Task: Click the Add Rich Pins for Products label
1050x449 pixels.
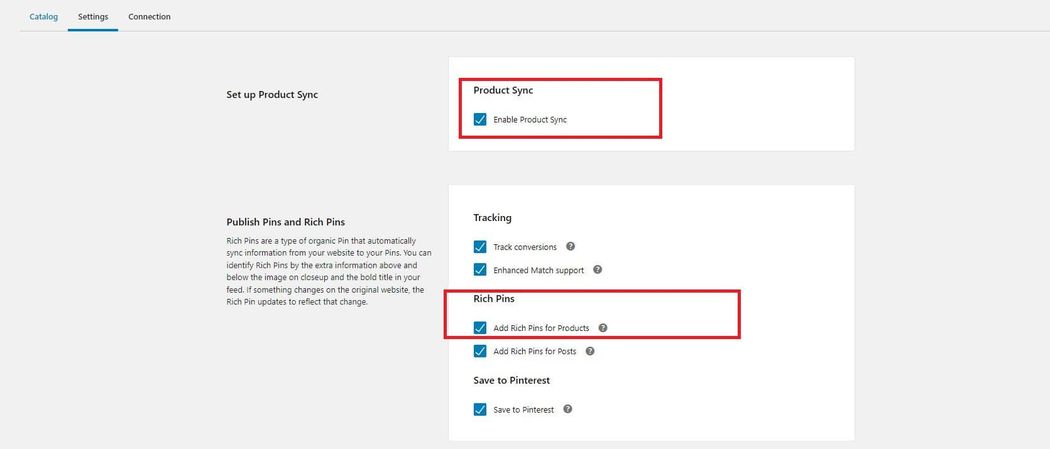Action: point(541,329)
